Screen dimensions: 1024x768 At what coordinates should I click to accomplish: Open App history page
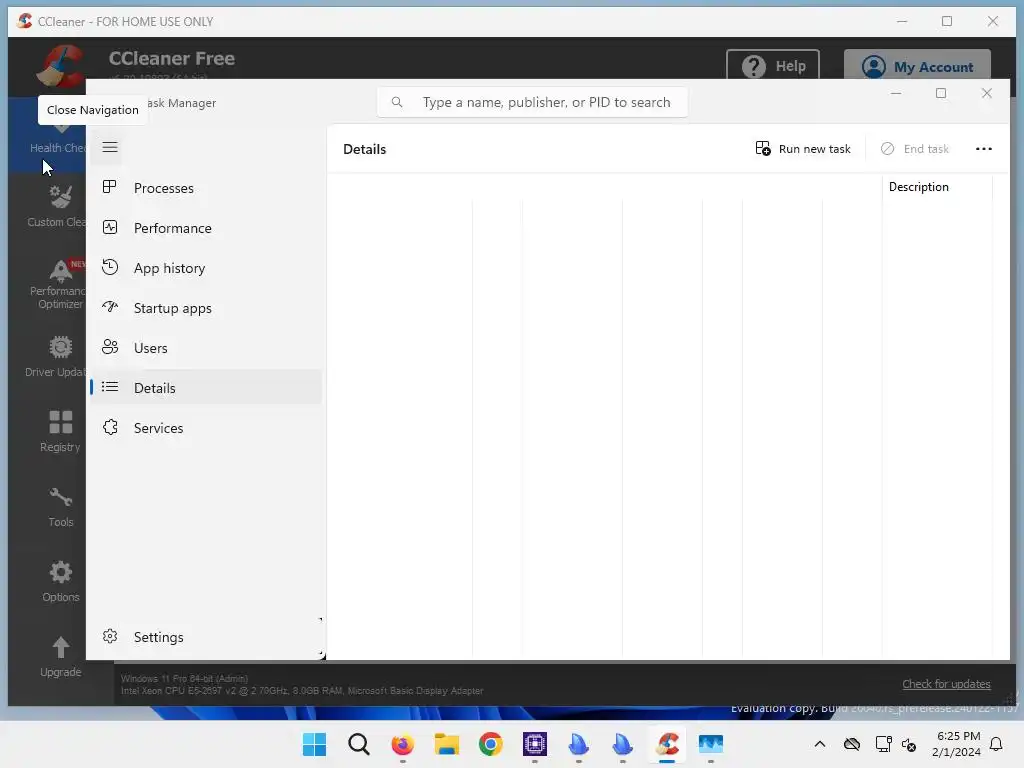click(x=206, y=268)
